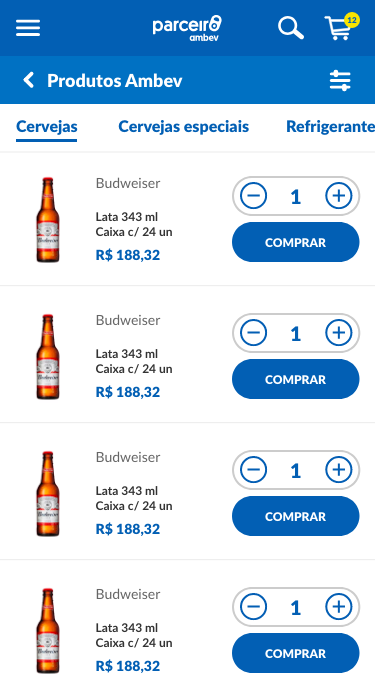Image resolution: width=375 pixels, height=696 pixels.
Task: Switch to the Refrigerantes tab
Action: click(x=331, y=127)
